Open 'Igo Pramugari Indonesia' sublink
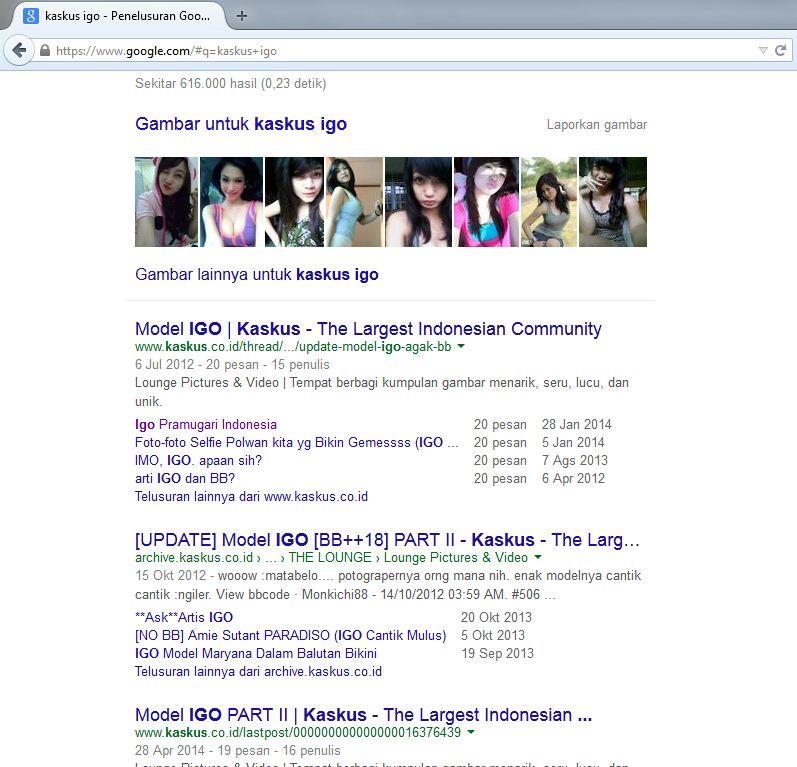797x767 pixels. pyautogui.click(x=206, y=424)
